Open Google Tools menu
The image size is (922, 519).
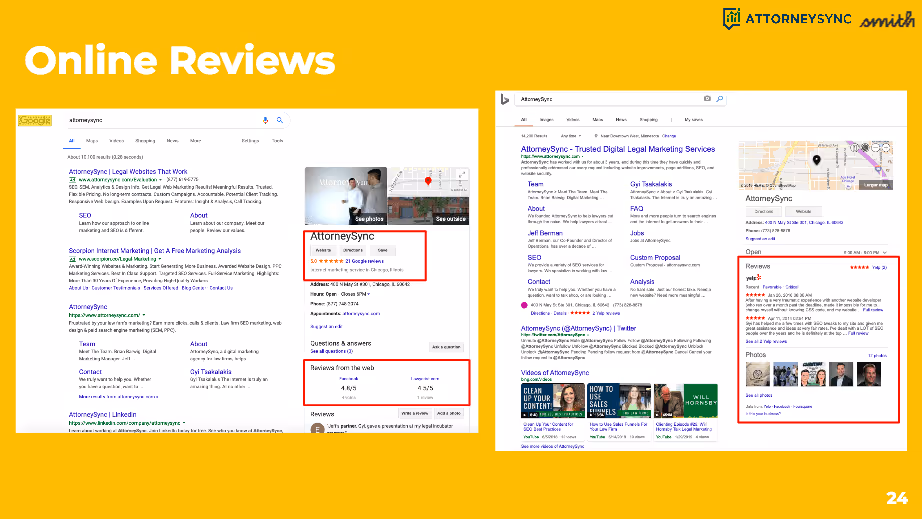(277, 141)
